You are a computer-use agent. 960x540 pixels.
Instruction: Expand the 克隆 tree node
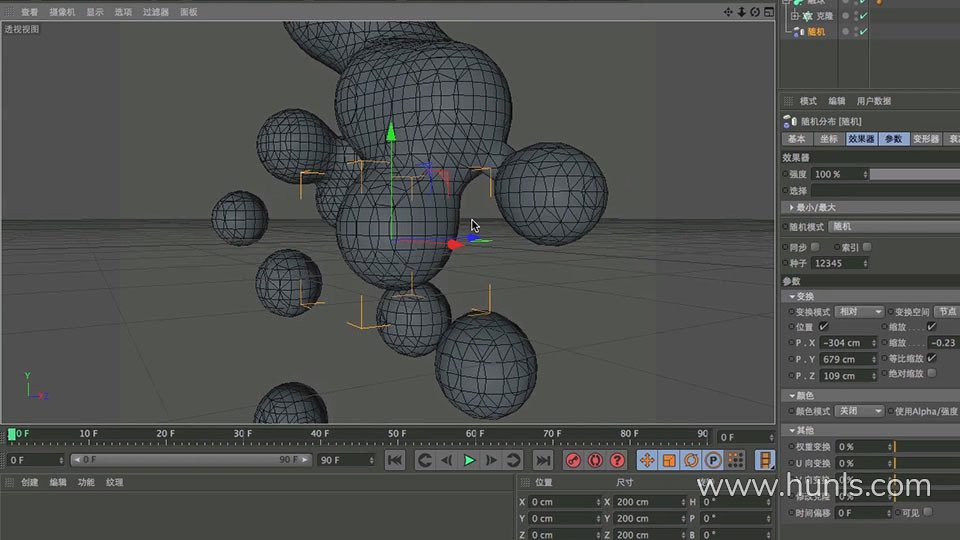pyautogui.click(x=794, y=16)
